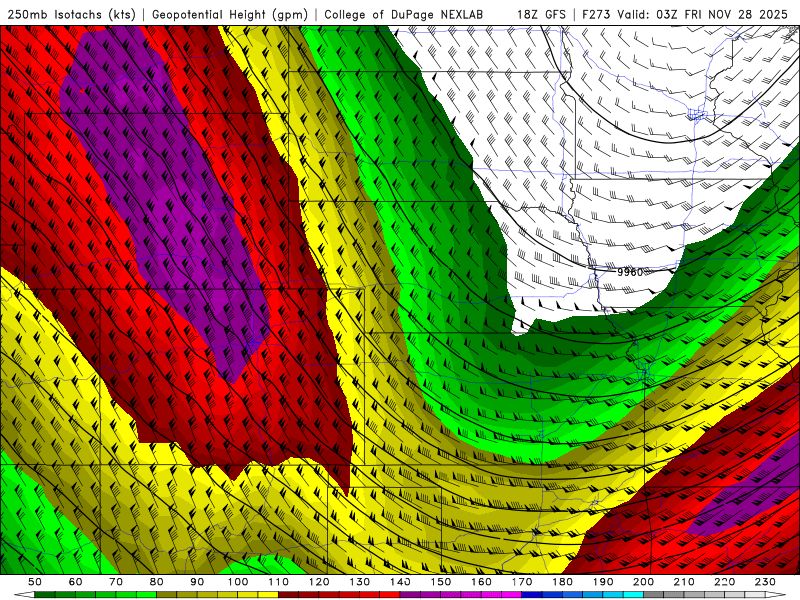Select the 'Valid: 03Z FRI NOV 28 2025' text

tap(702, 14)
